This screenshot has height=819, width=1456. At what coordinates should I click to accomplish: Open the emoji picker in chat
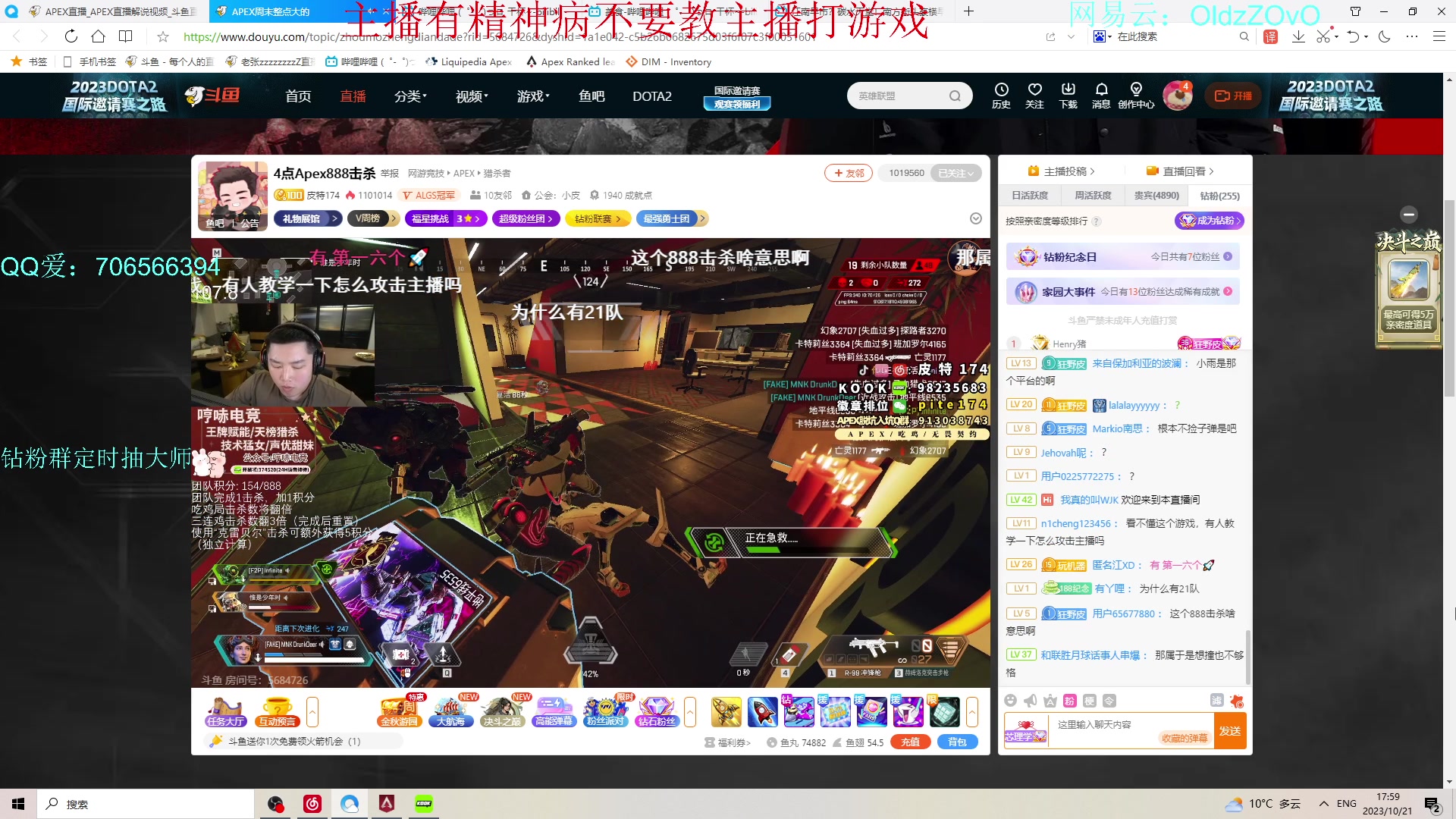click(1010, 701)
